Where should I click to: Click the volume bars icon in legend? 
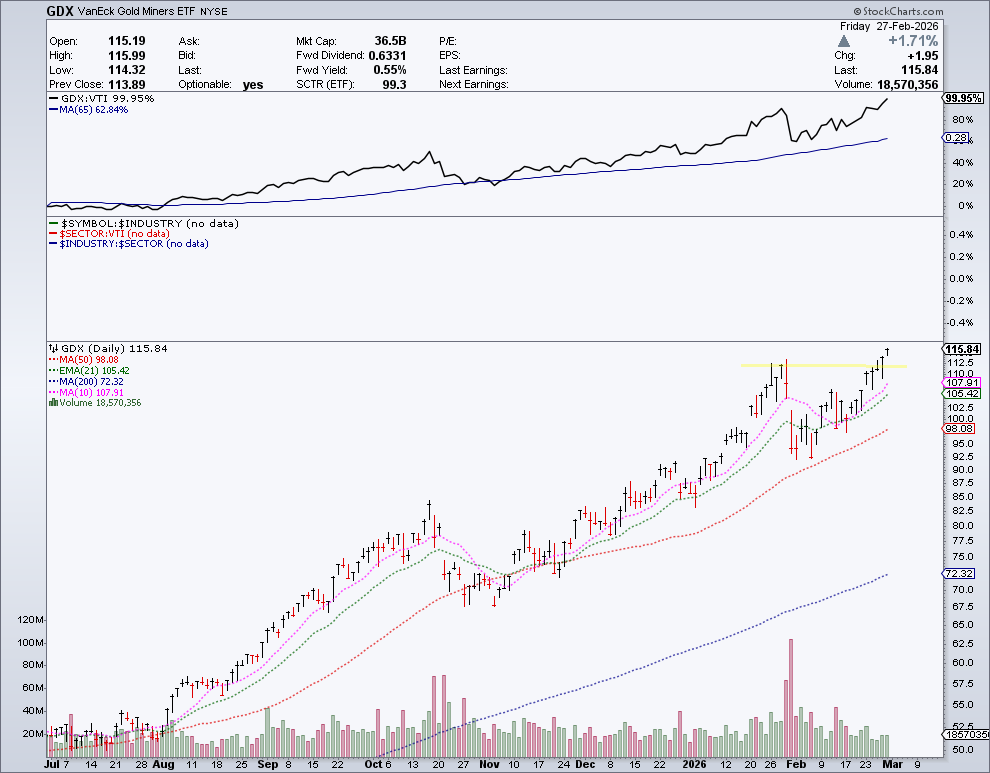(x=54, y=402)
